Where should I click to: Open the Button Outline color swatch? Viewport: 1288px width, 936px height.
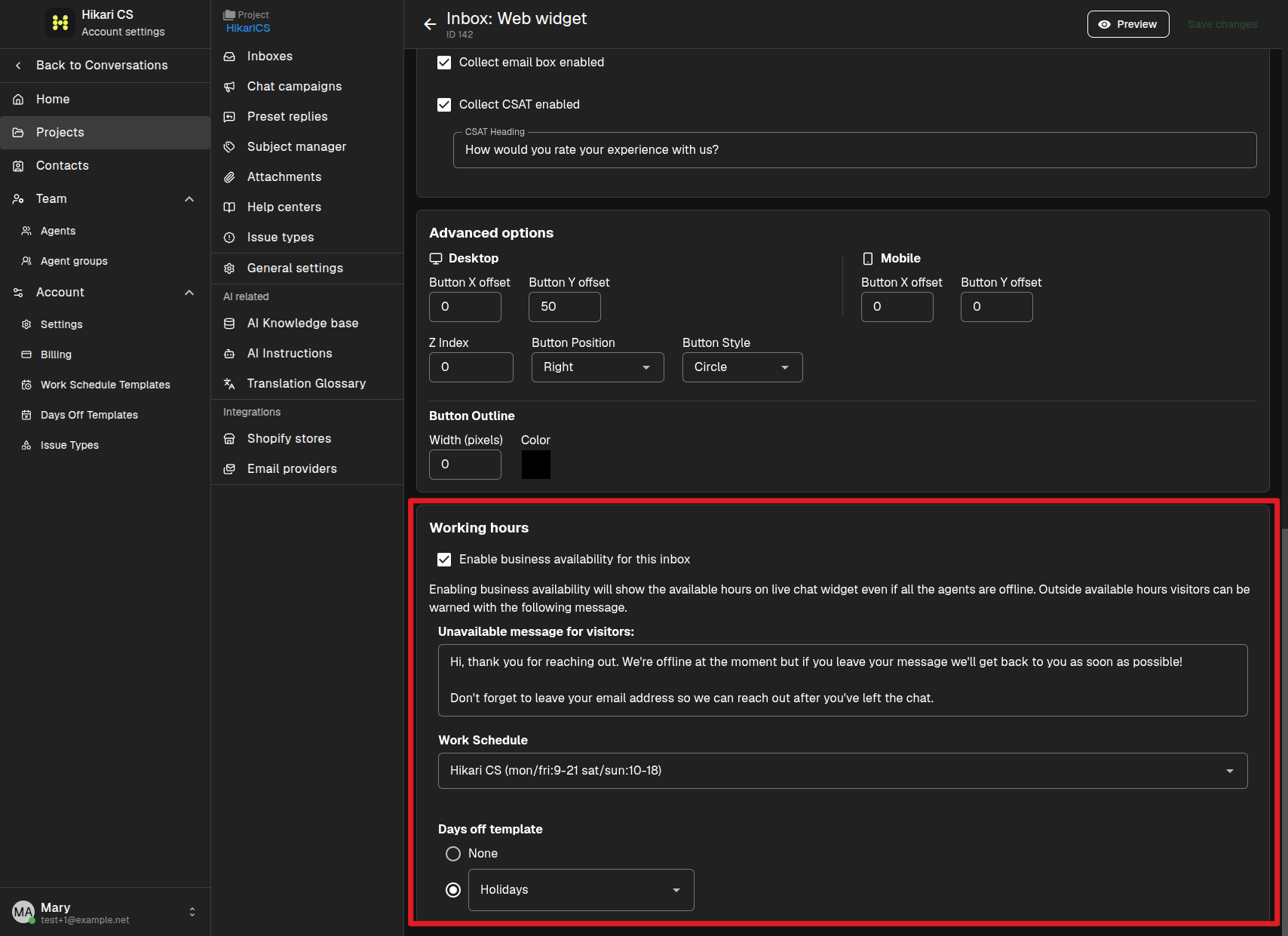click(x=536, y=465)
